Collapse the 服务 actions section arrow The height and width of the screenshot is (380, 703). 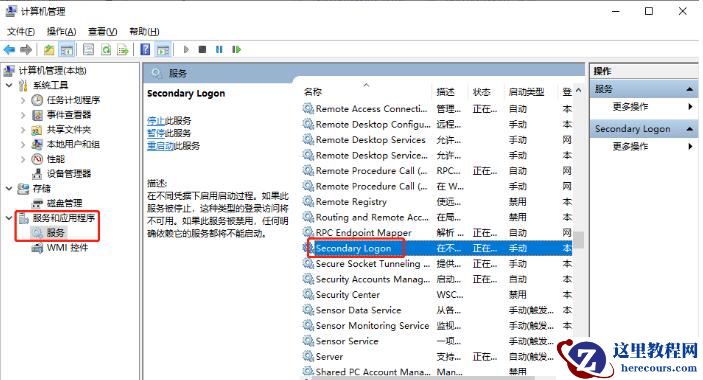point(690,89)
